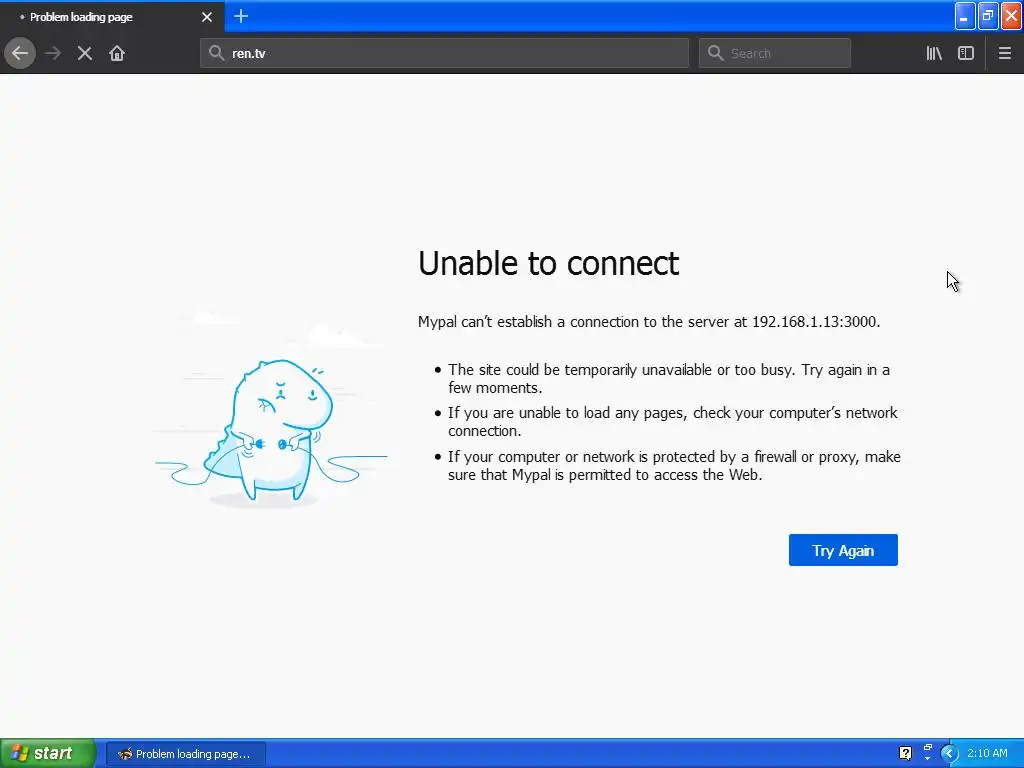The height and width of the screenshot is (768, 1024).
Task: Expand hidden system tray icons
Action: 949,754
